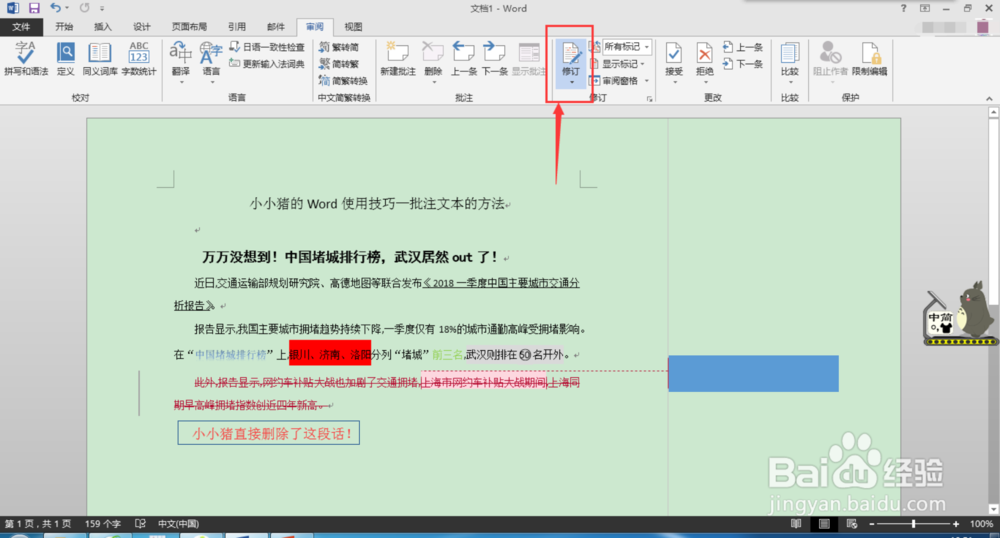Switch to the 引用 tab
The image size is (1000, 538).
[237, 27]
